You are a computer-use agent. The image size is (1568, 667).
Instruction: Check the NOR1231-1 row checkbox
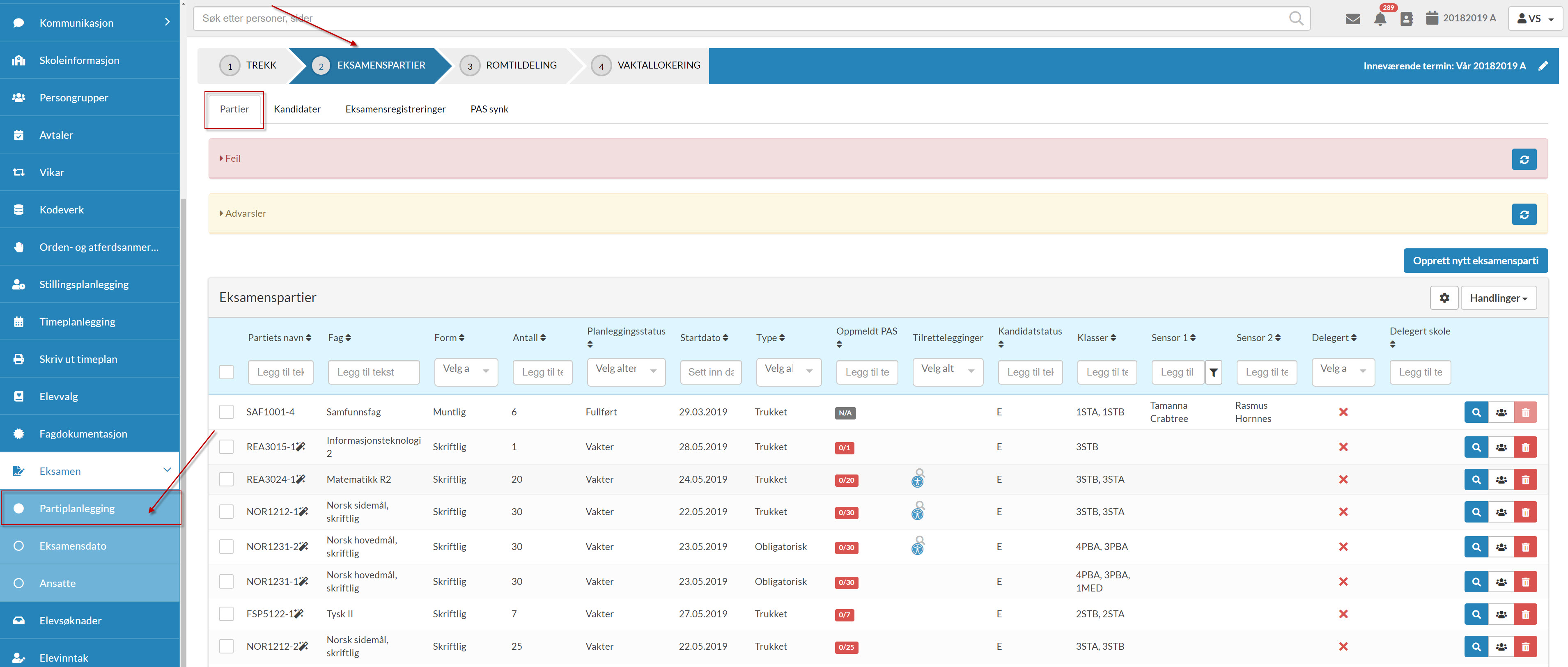tap(227, 582)
